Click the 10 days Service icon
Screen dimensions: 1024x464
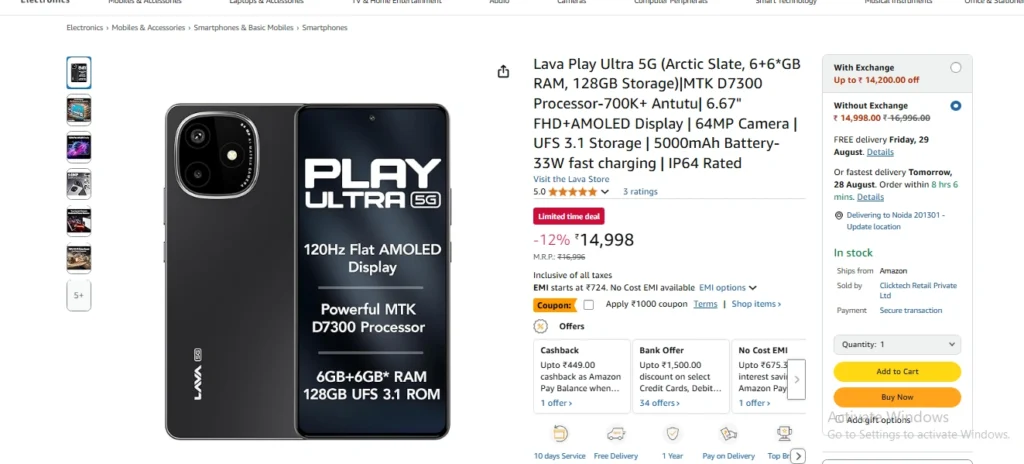(x=561, y=433)
